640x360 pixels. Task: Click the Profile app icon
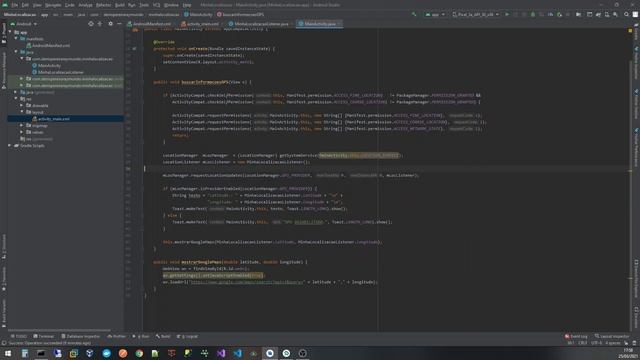pos(550,14)
